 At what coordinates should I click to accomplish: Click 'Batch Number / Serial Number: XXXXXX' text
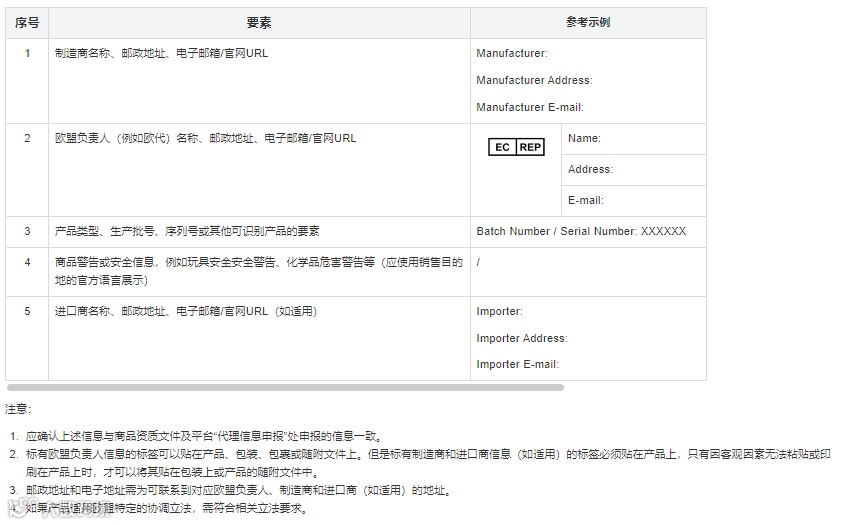(581, 231)
